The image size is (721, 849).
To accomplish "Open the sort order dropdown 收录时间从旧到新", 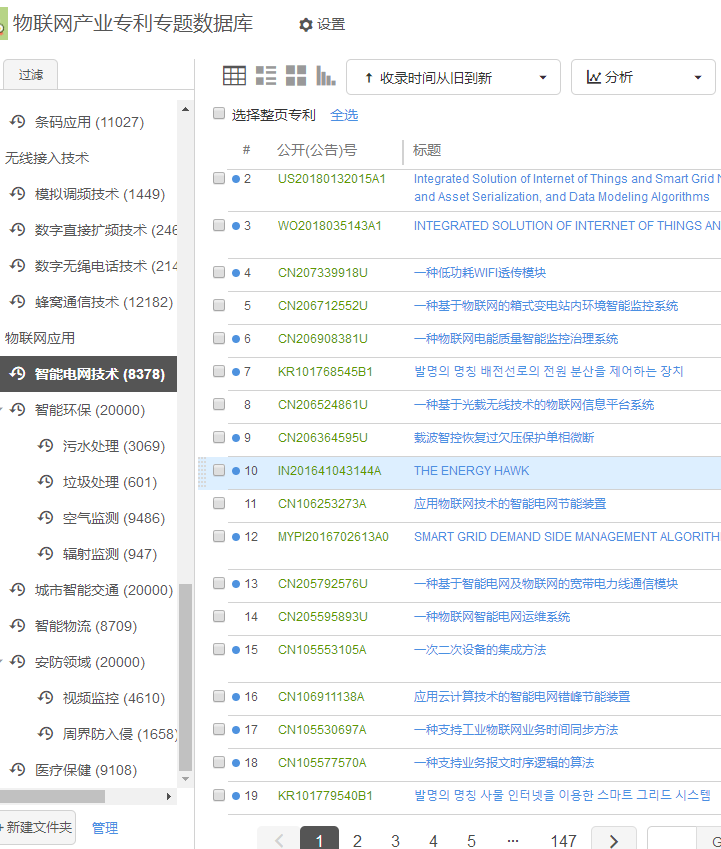I will (x=453, y=77).
